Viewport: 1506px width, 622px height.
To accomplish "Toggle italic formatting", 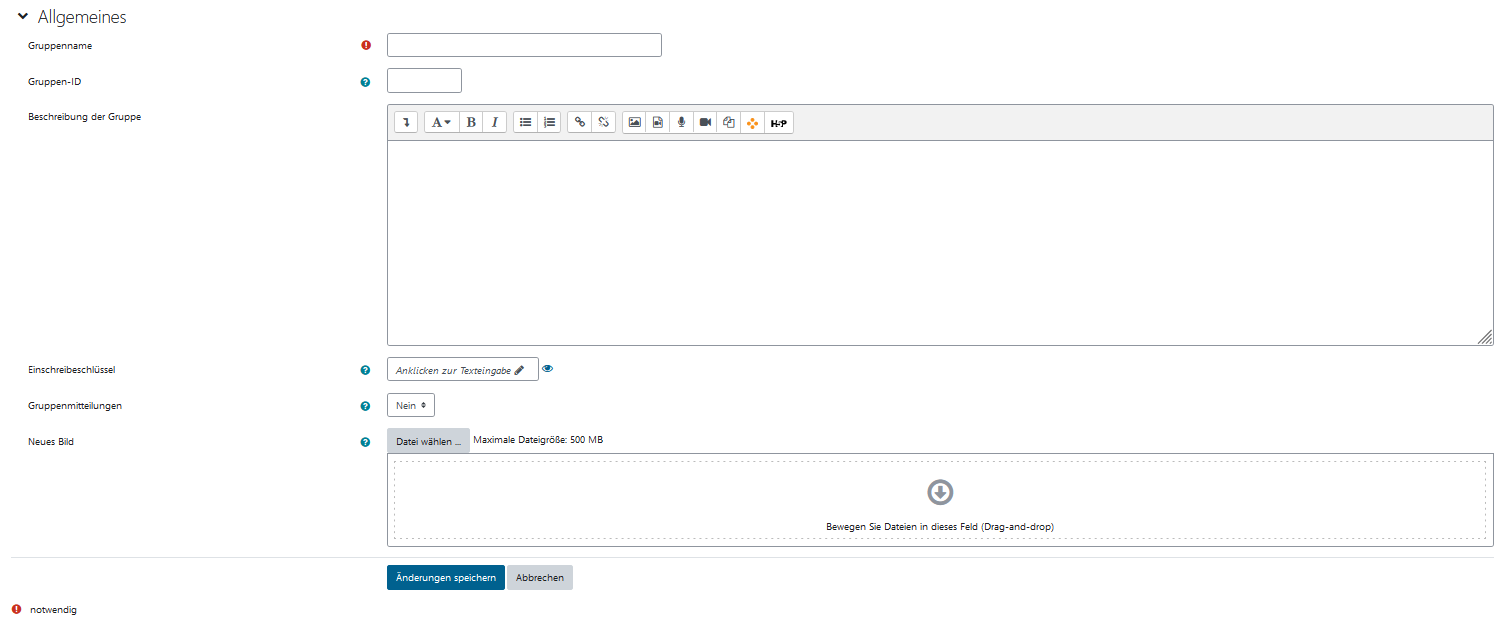I will click(x=494, y=122).
